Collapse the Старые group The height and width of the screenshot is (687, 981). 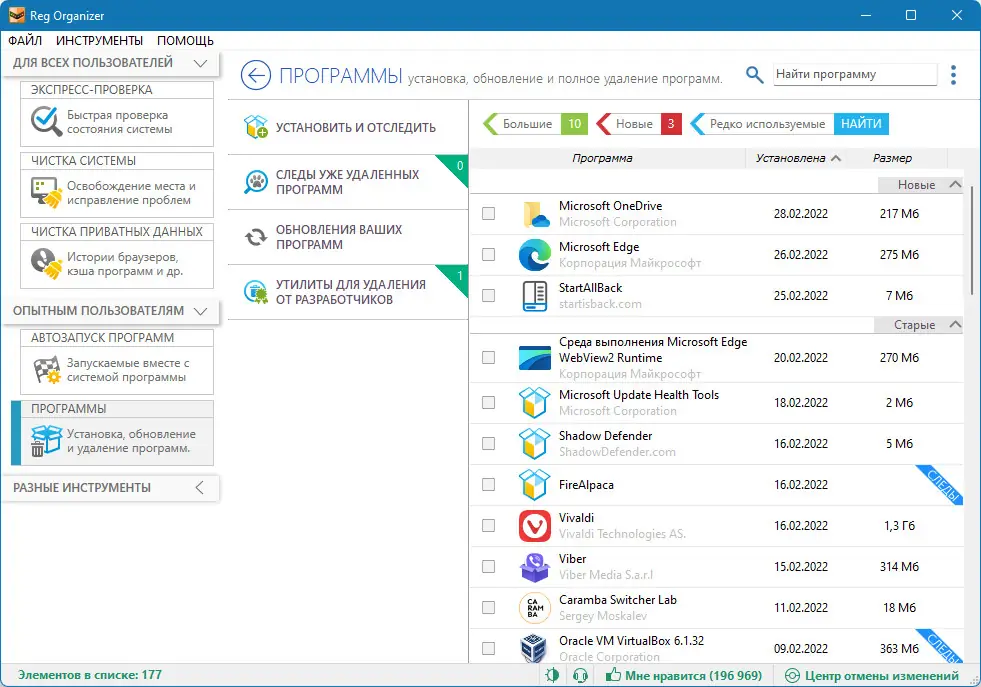[955, 325]
